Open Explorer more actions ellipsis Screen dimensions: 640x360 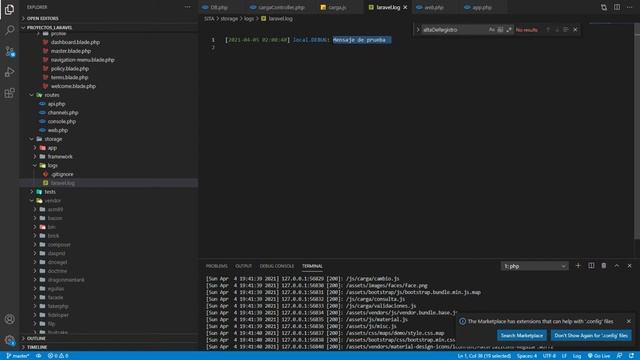click(187, 7)
